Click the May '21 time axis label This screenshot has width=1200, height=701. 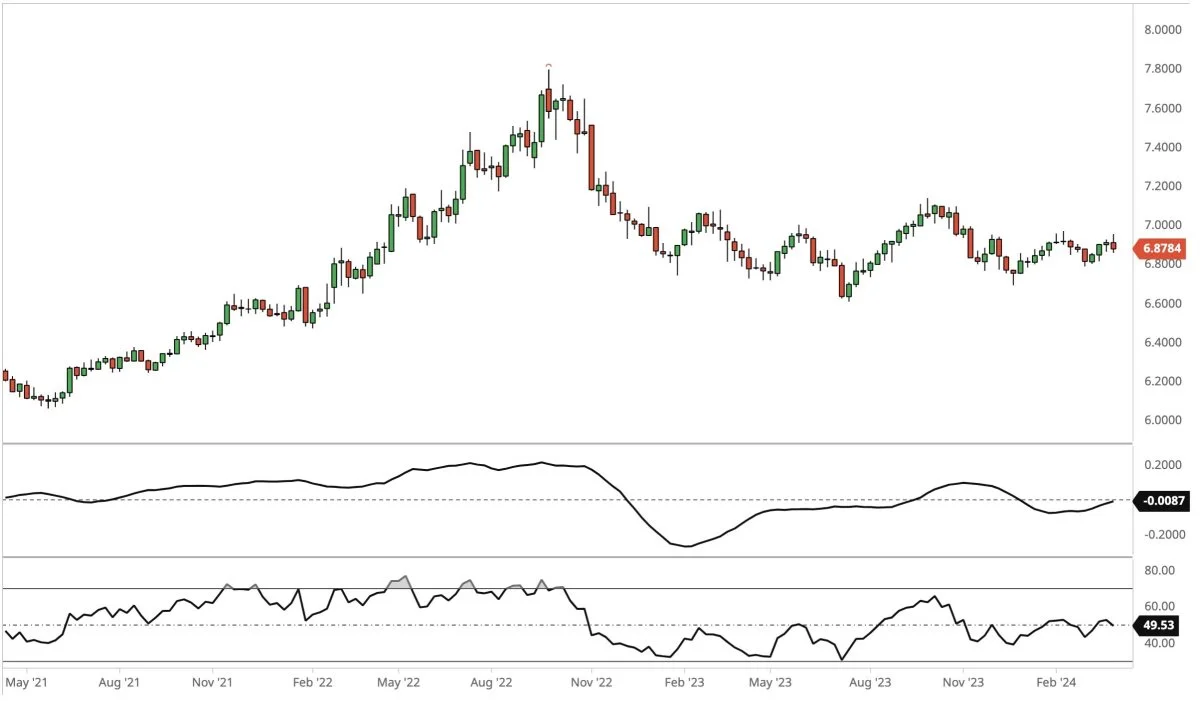point(26,683)
